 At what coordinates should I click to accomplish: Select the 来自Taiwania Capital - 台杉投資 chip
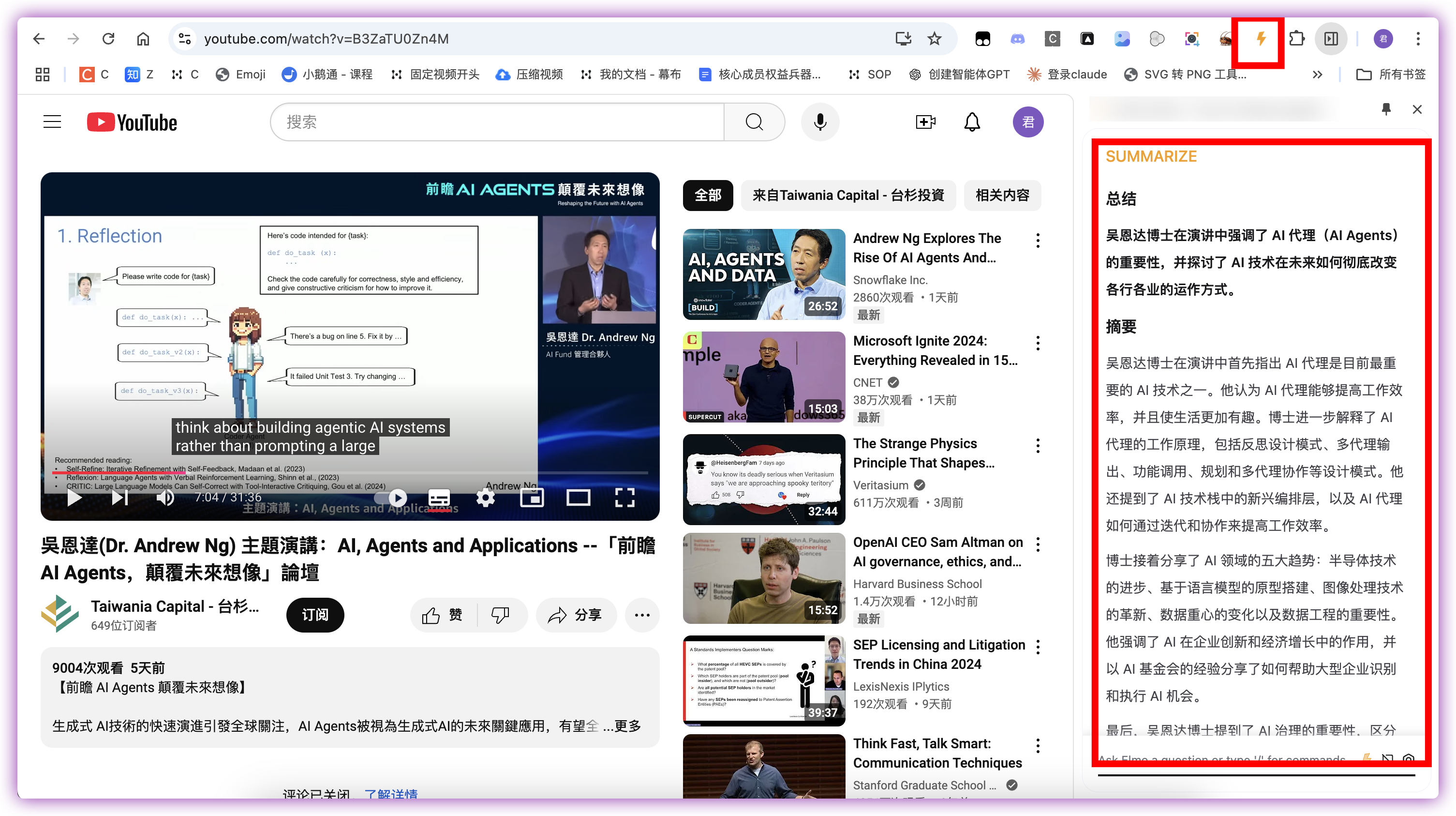848,195
